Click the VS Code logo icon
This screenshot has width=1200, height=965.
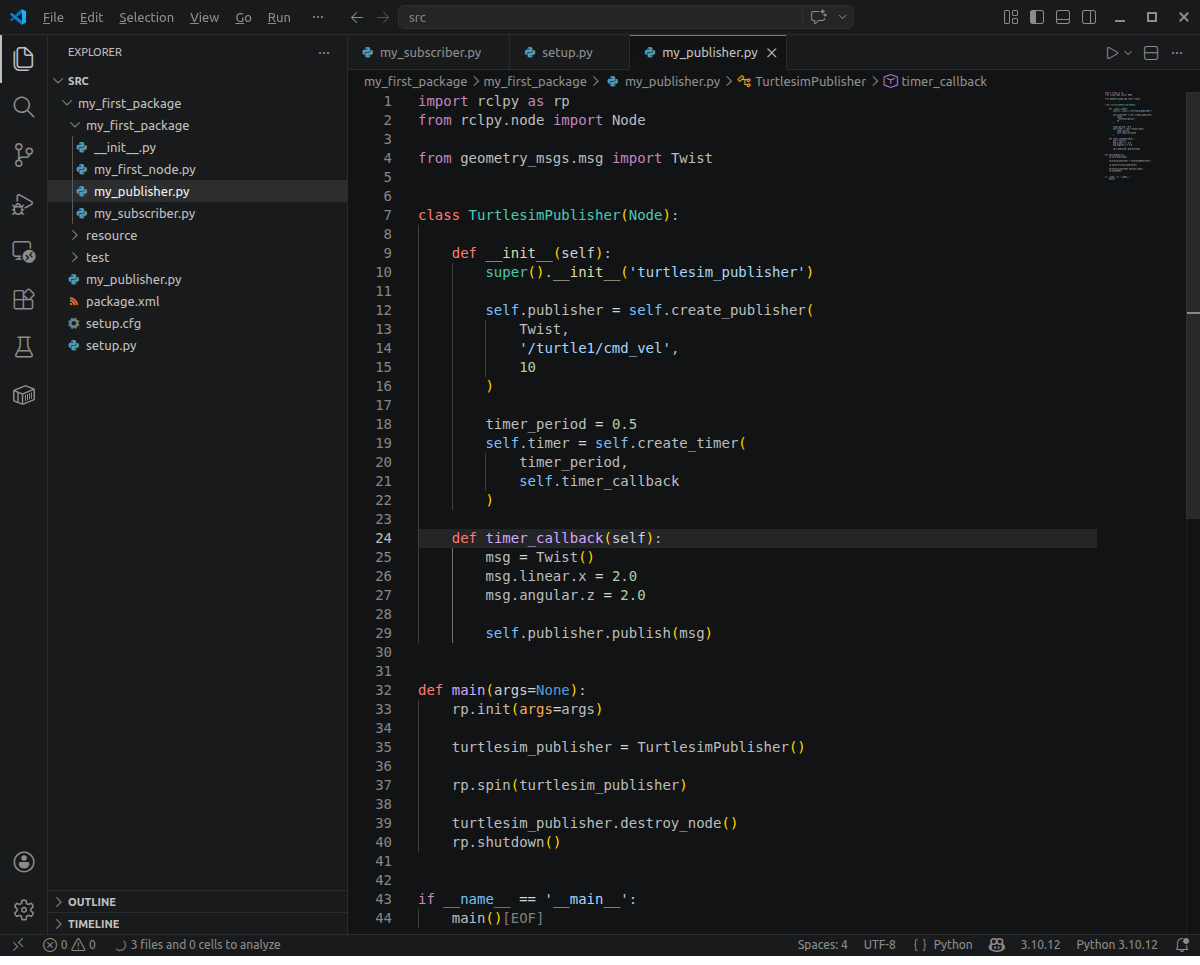click(18, 17)
